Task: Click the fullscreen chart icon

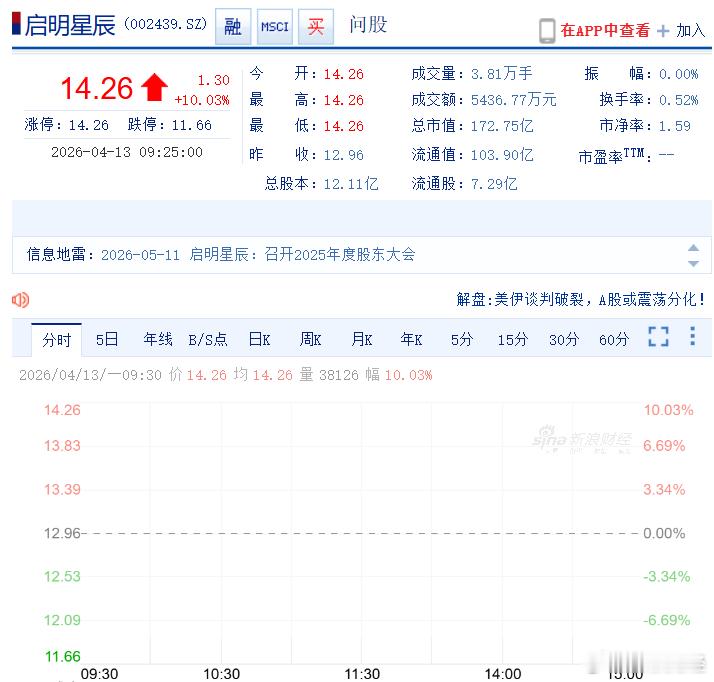Action: point(658,336)
